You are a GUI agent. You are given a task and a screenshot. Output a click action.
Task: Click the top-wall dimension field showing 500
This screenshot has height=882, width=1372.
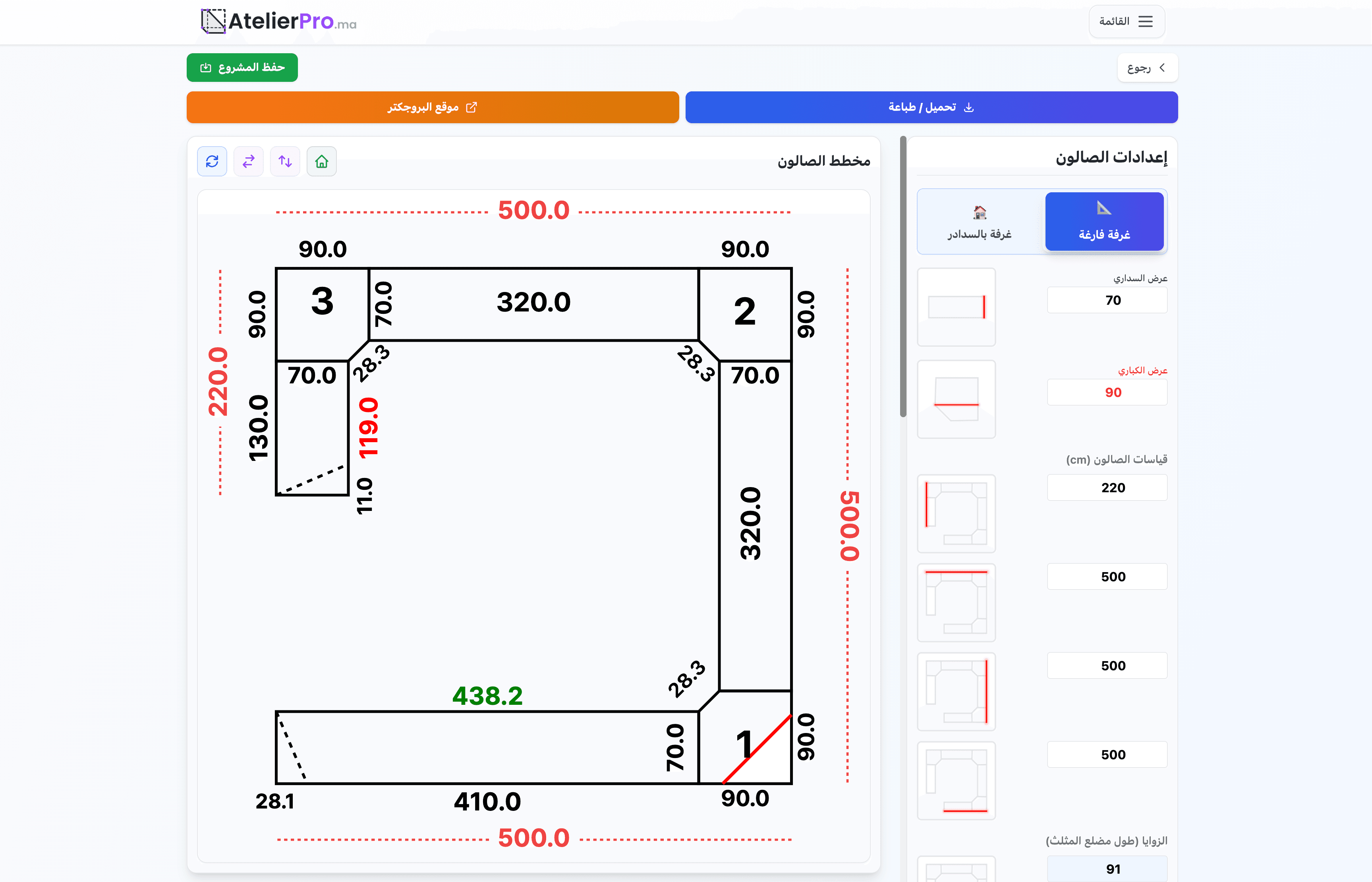click(x=1107, y=577)
